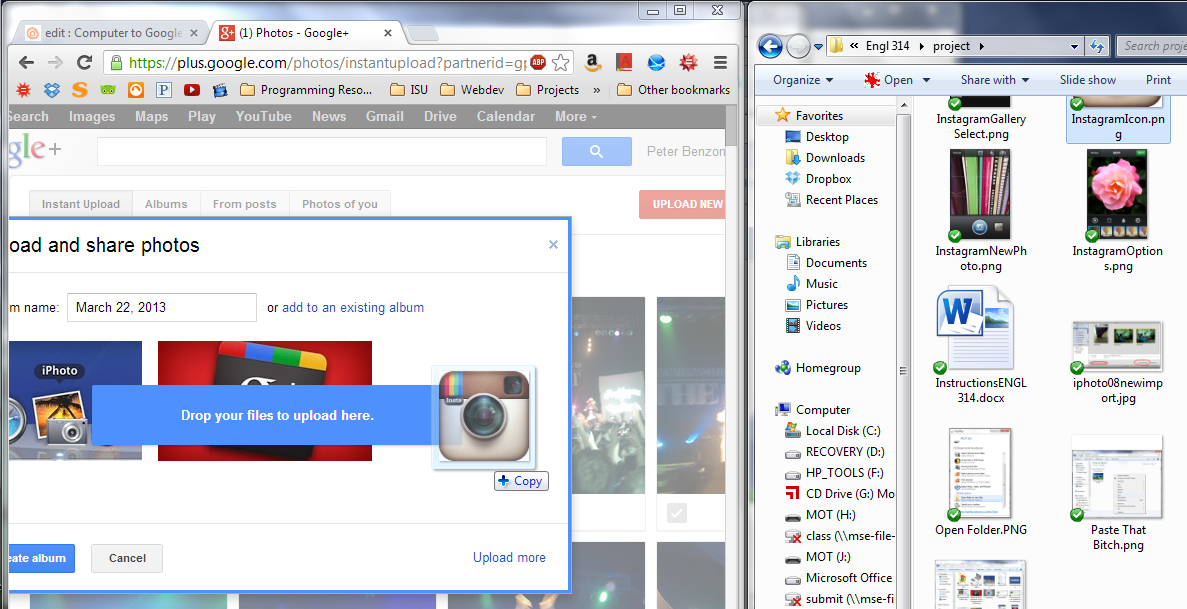Image resolution: width=1187 pixels, height=609 pixels.
Task: Switch to the Albums tab
Action: coord(167,205)
